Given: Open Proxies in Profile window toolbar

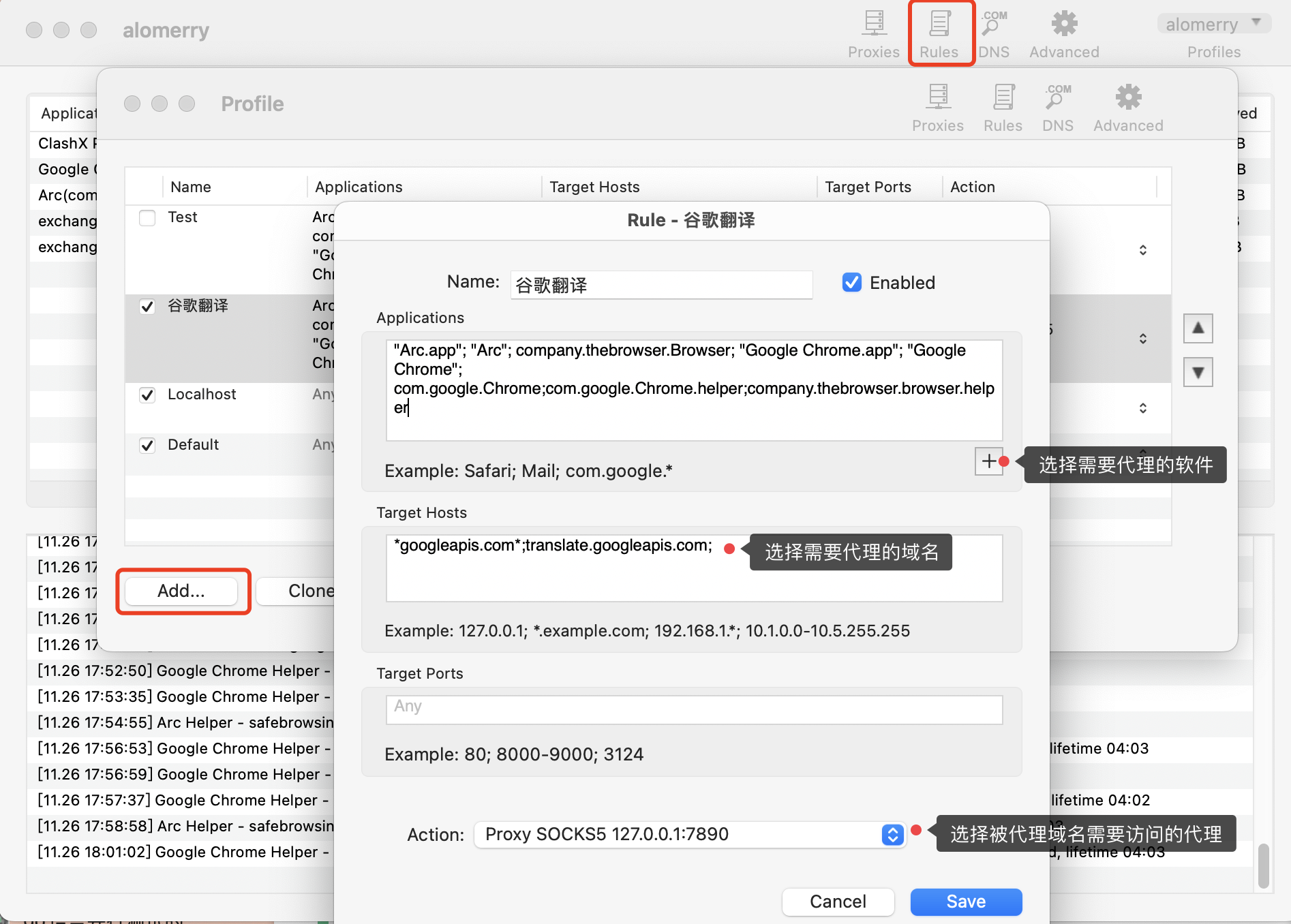Looking at the screenshot, I should (x=938, y=108).
